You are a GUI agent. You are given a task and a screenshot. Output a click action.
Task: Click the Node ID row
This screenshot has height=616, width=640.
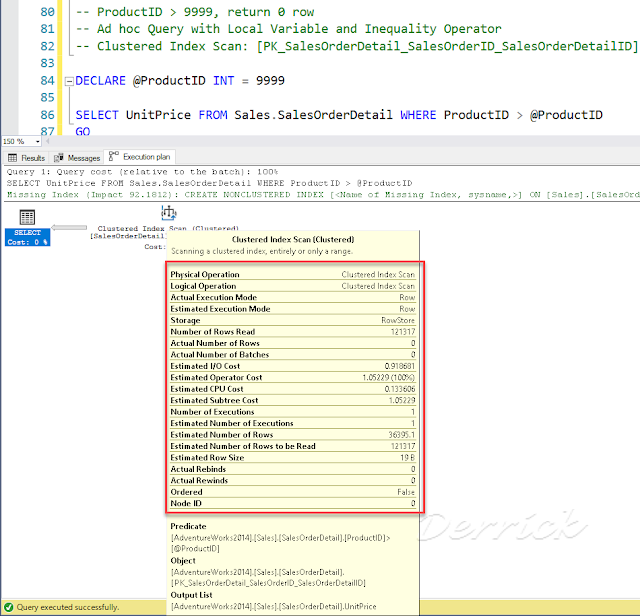tap(292, 503)
